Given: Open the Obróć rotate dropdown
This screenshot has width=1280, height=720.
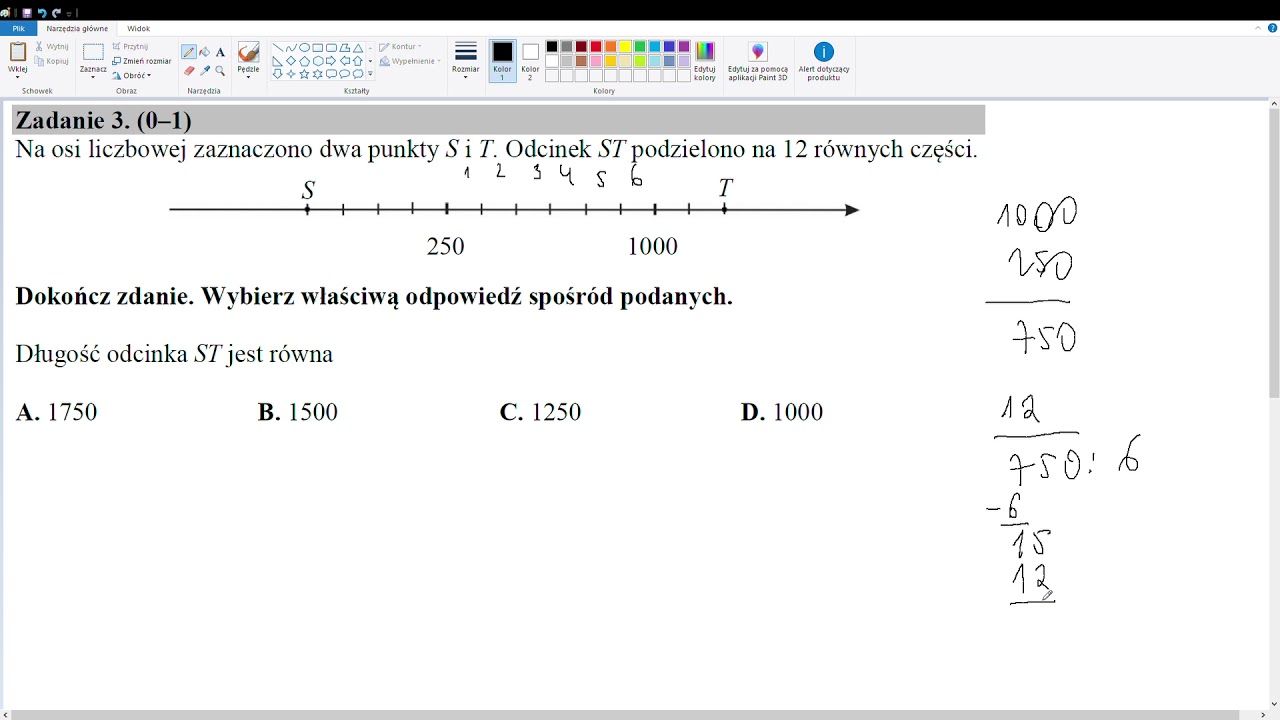Looking at the screenshot, I should pyautogui.click(x=131, y=76).
